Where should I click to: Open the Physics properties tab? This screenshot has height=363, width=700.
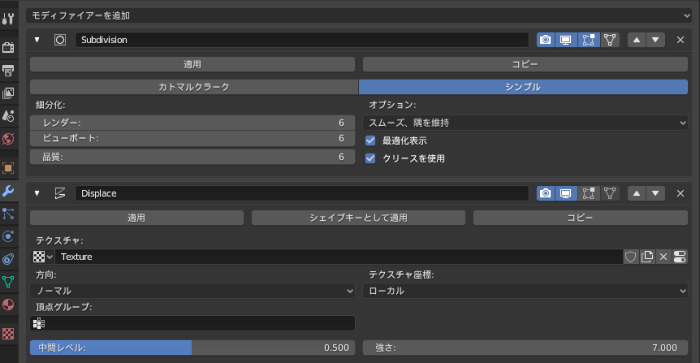pos(8,236)
